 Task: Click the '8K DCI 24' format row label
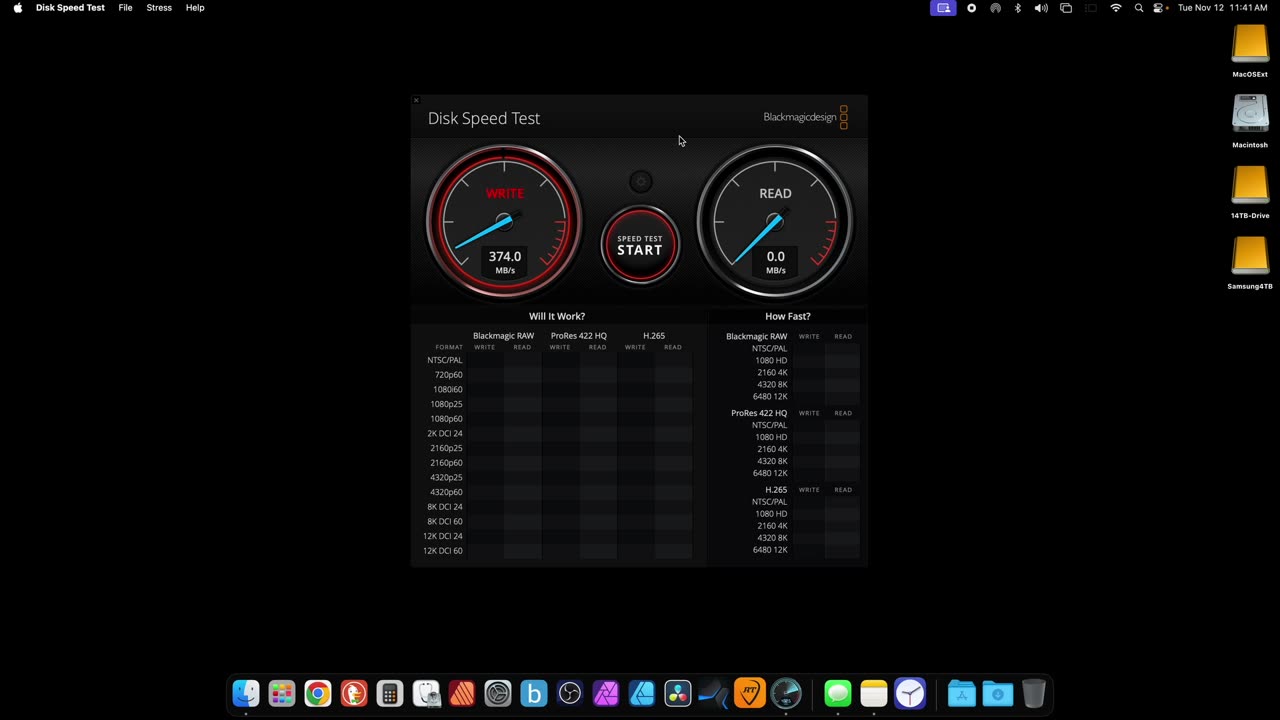click(x=445, y=507)
